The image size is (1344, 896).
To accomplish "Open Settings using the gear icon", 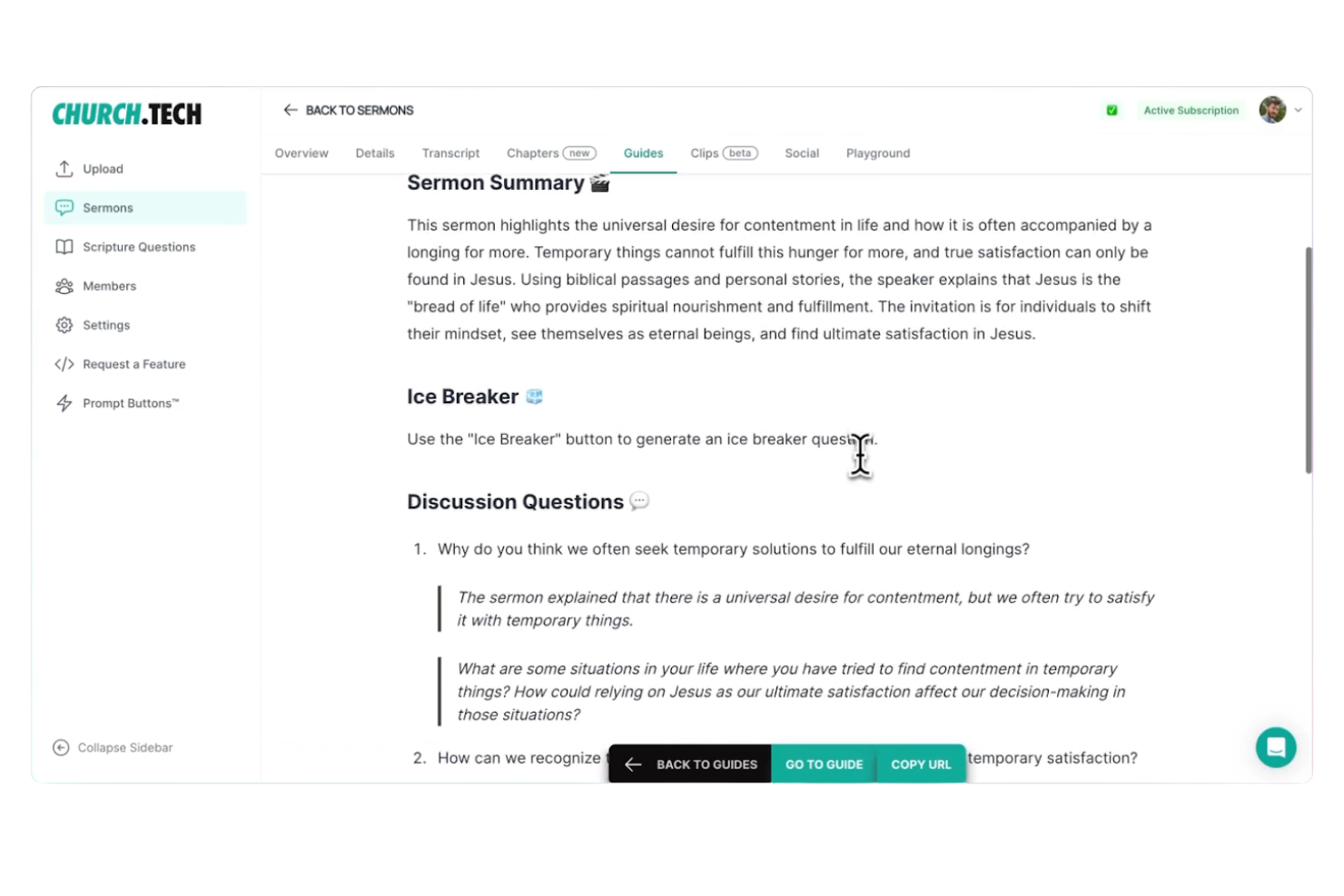I will click(x=64, y=325).
